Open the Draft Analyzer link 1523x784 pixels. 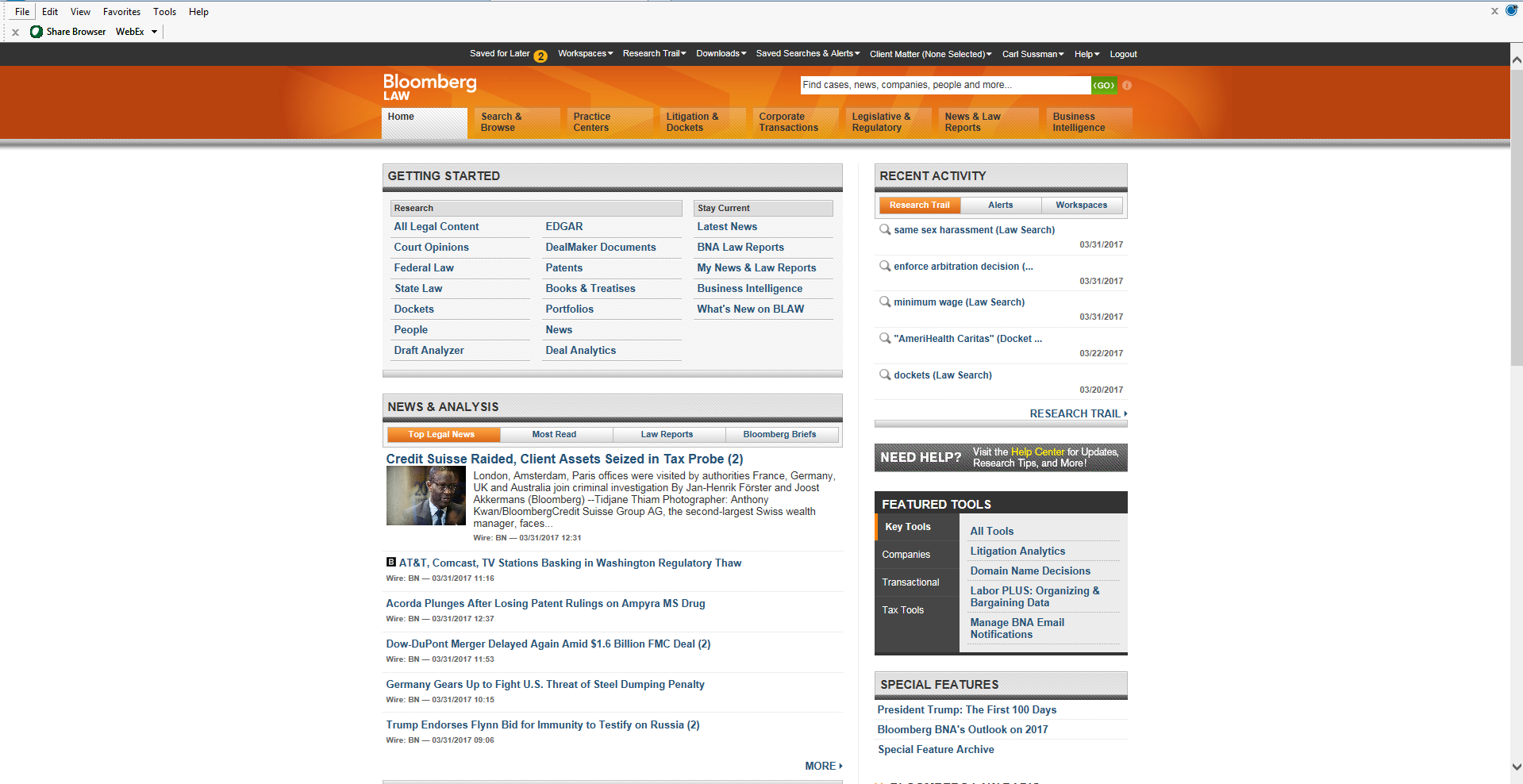pos(429,350)
